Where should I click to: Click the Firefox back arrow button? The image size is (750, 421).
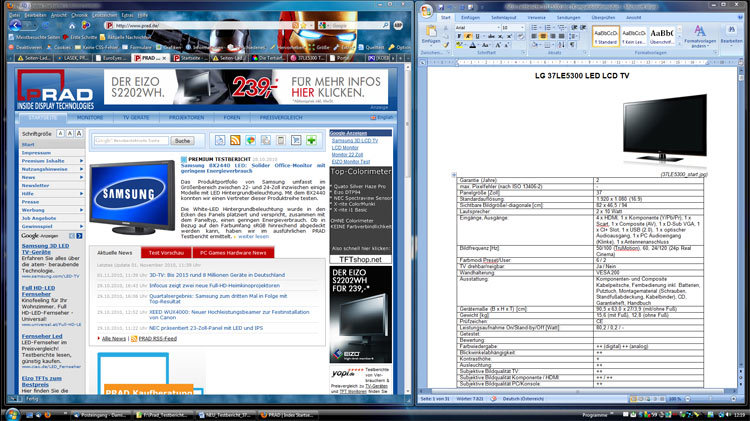coord(15,25)
